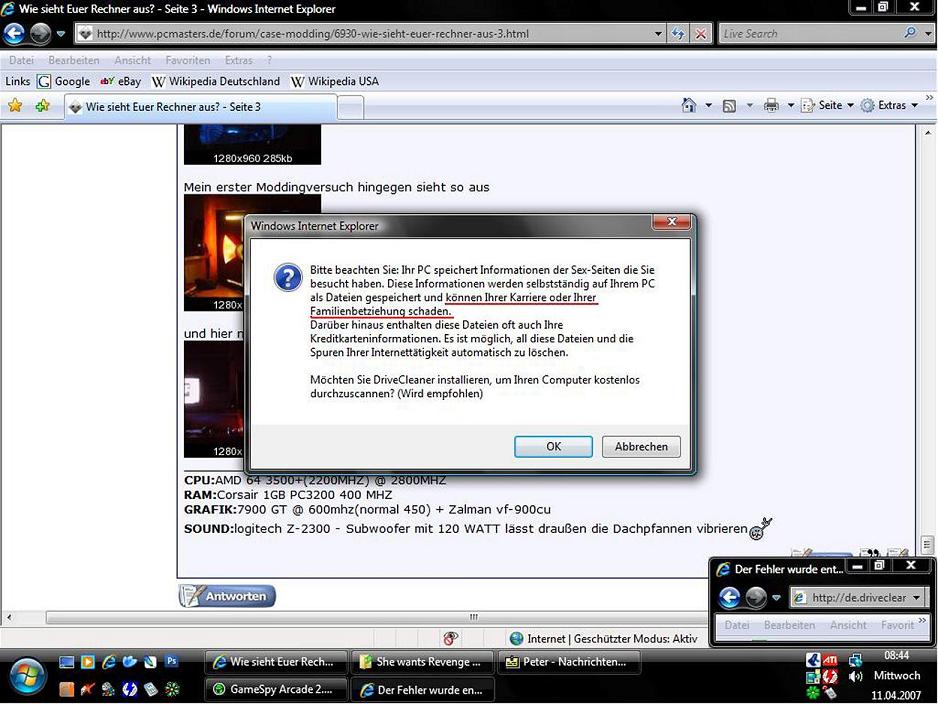Click Show Desktop quick launch icon

click(66, 662)
